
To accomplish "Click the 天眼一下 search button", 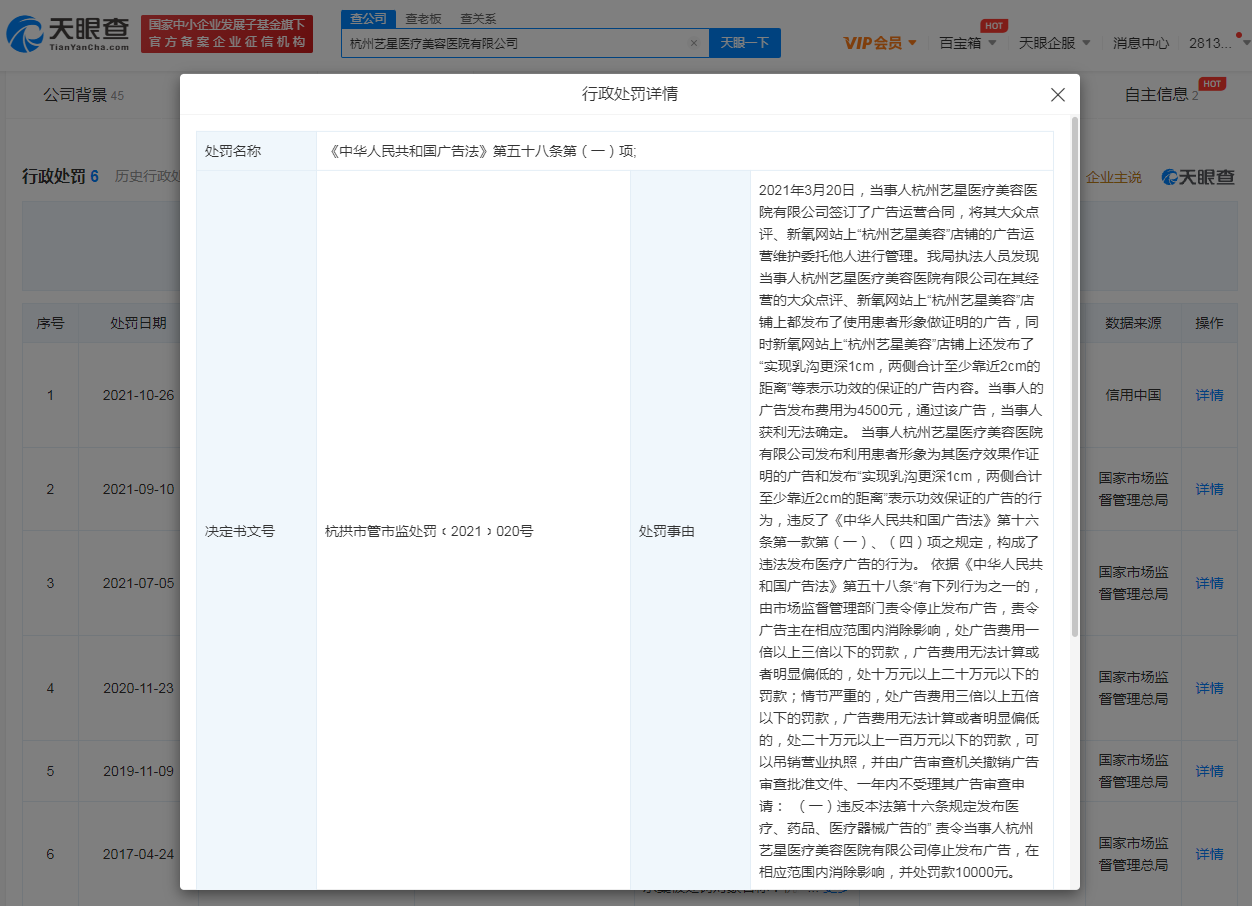I will [x=745, y=43].
